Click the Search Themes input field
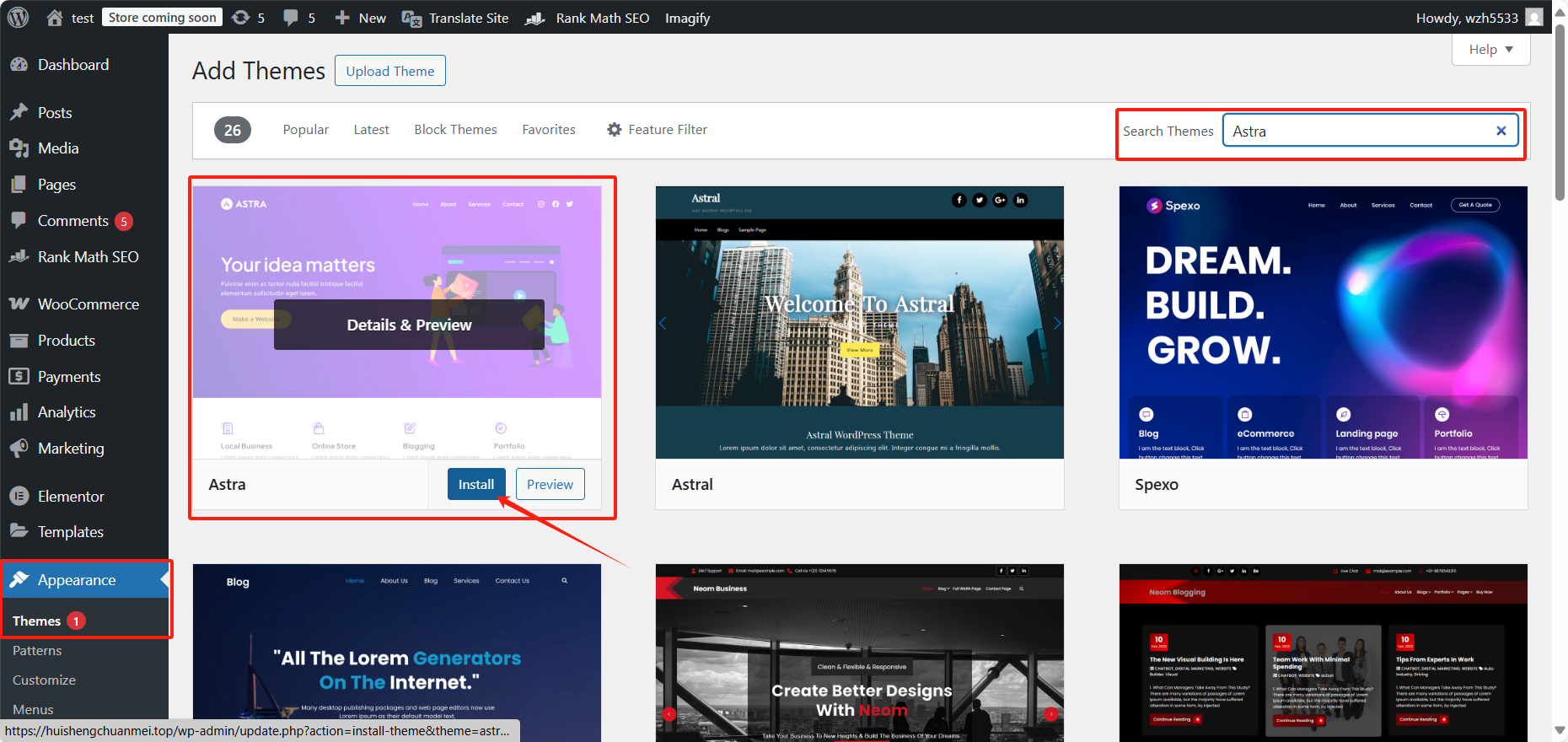This screenshot has height=742, width=1568. point(1357,131)
